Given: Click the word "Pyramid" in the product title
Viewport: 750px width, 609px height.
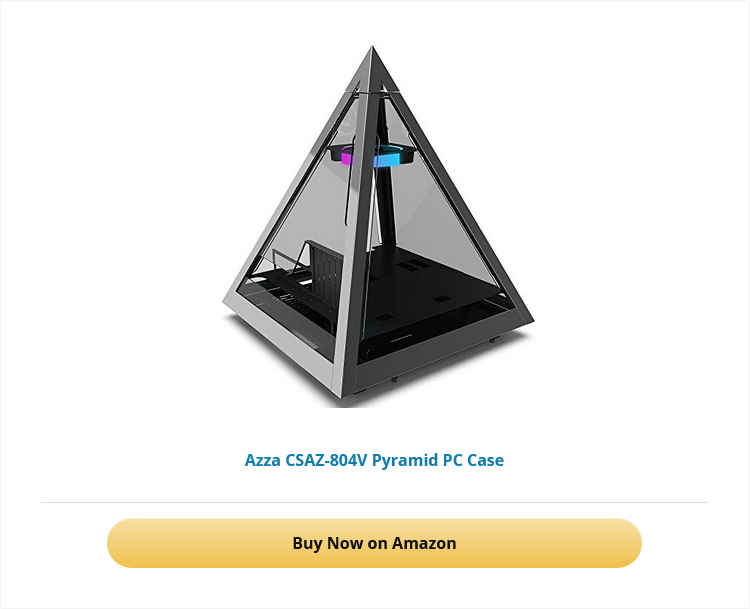Looking at the screenshot, I should pos(405,460).
